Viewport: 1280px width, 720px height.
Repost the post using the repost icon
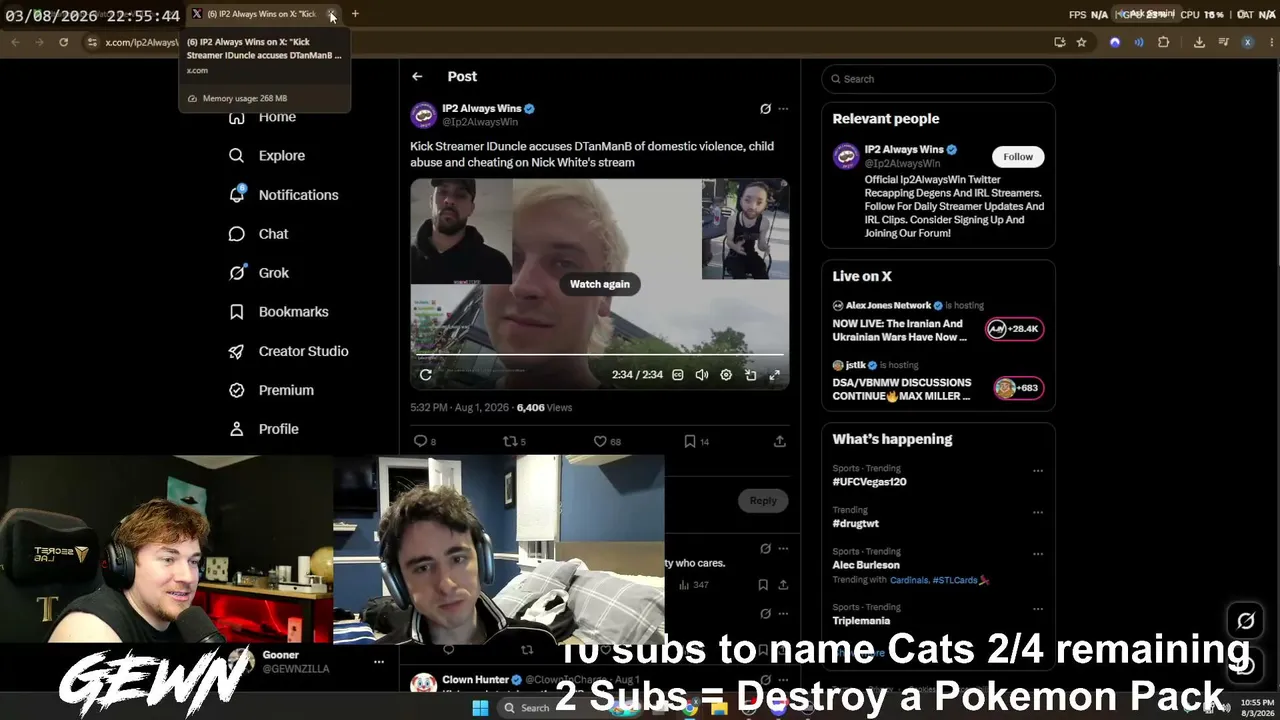[509, 441]
